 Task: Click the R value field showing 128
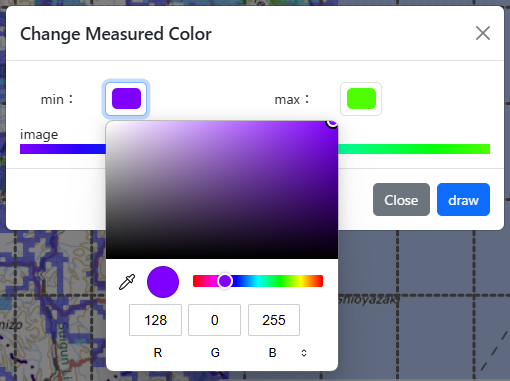click(155, 320)
